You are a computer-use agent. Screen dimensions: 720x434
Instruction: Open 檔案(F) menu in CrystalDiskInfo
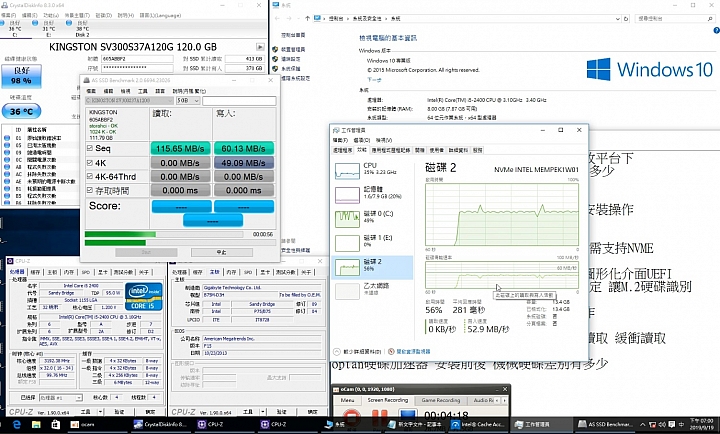pos(8,15)
